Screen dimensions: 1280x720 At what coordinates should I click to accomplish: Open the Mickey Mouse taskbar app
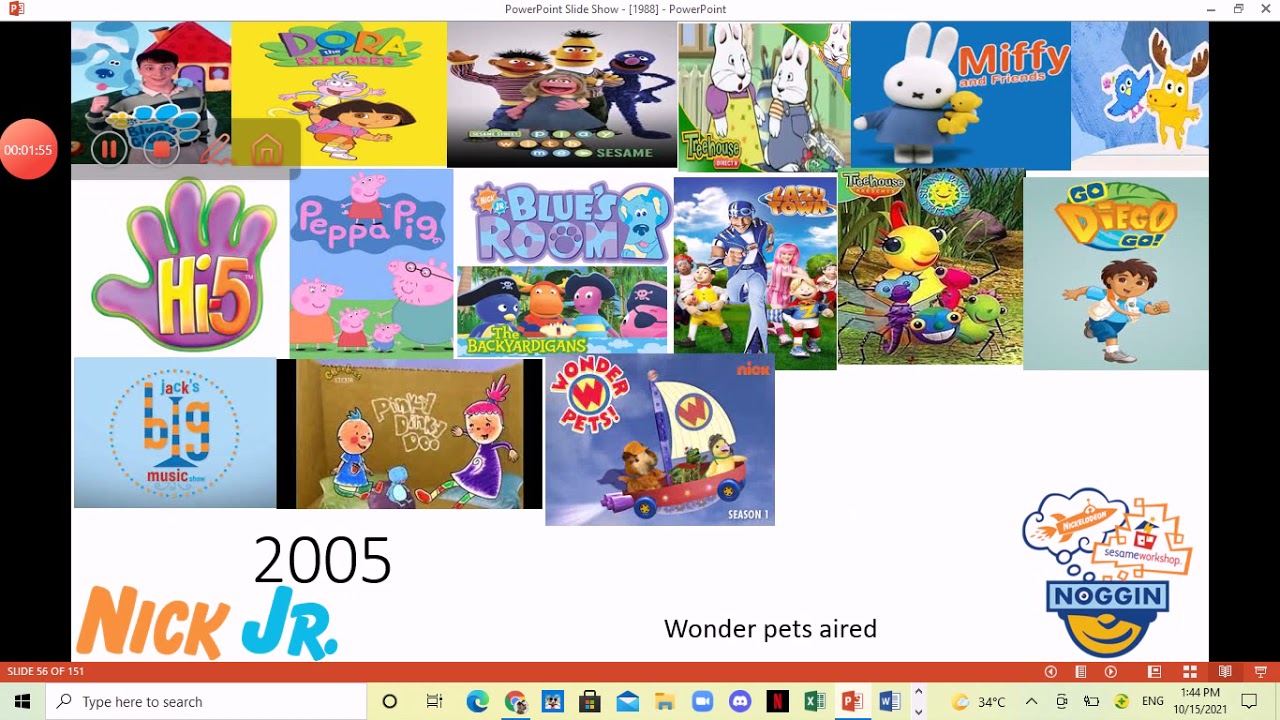[552, 702]
